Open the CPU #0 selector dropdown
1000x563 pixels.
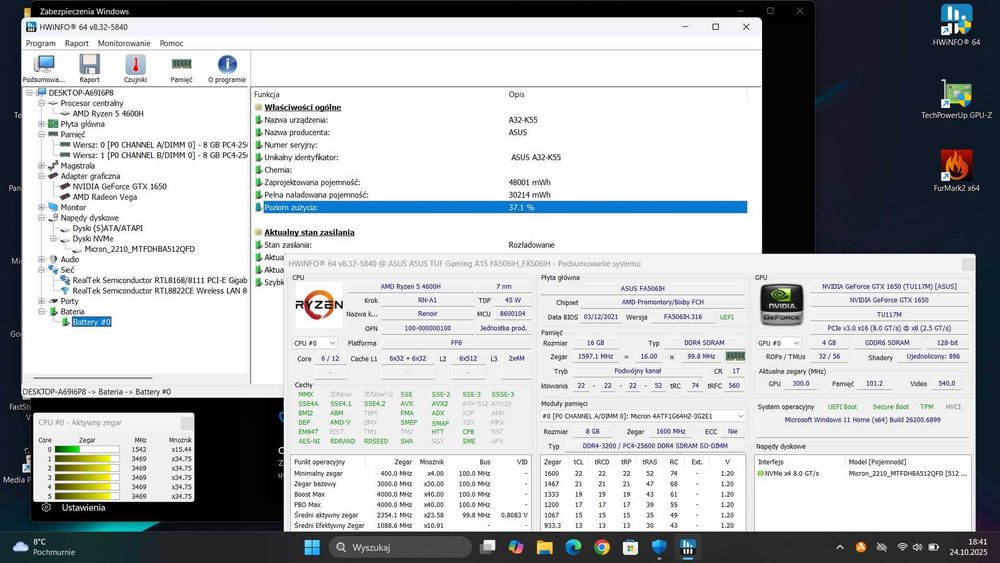(314, 343)
